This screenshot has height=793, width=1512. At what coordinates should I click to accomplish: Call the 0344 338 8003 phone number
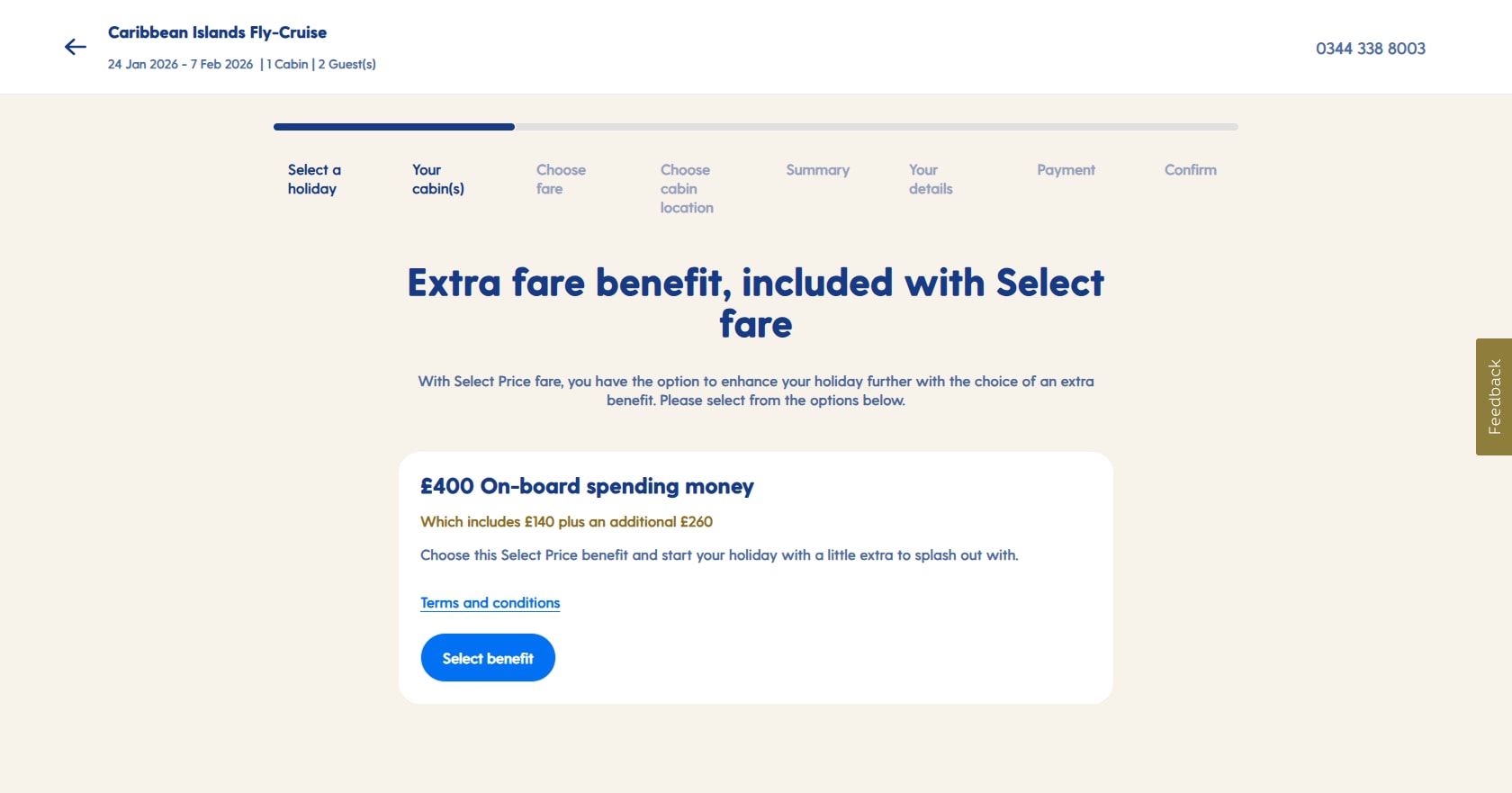click(1370, 49)
